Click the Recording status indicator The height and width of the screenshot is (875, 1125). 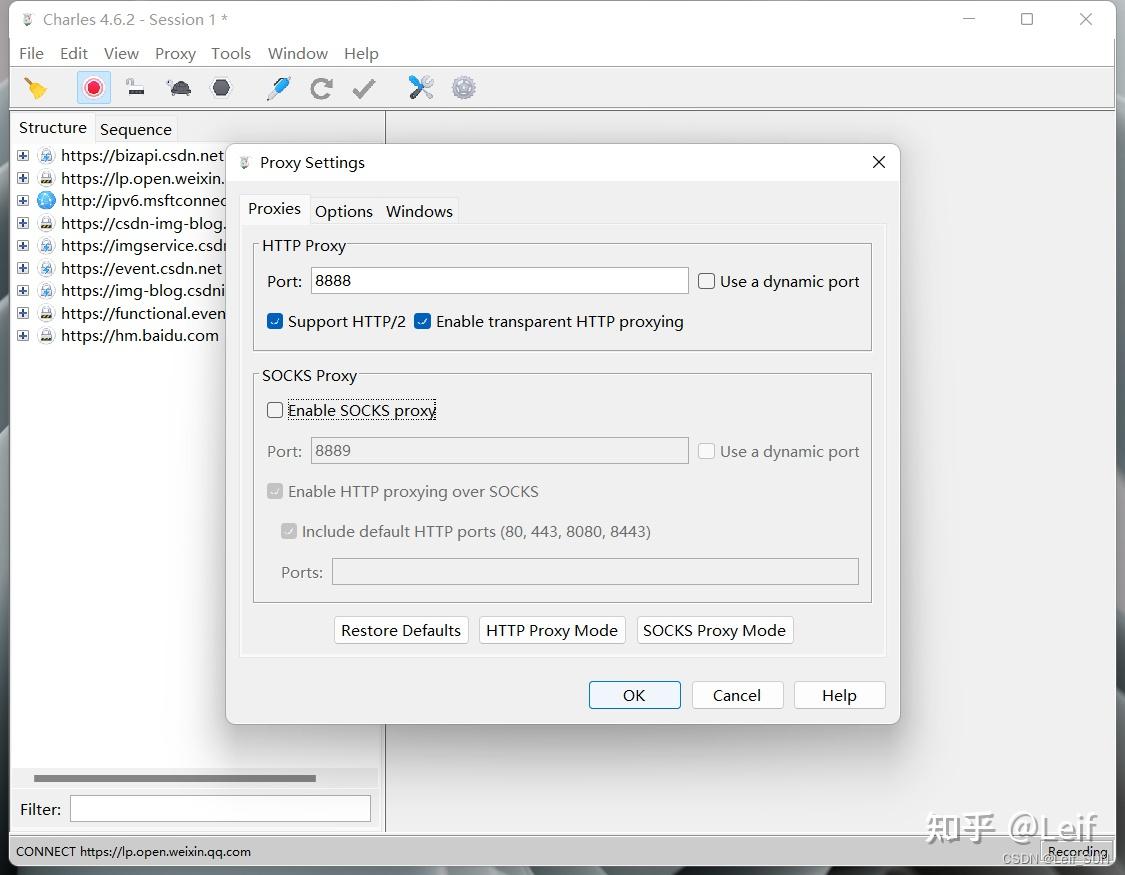1077,851
